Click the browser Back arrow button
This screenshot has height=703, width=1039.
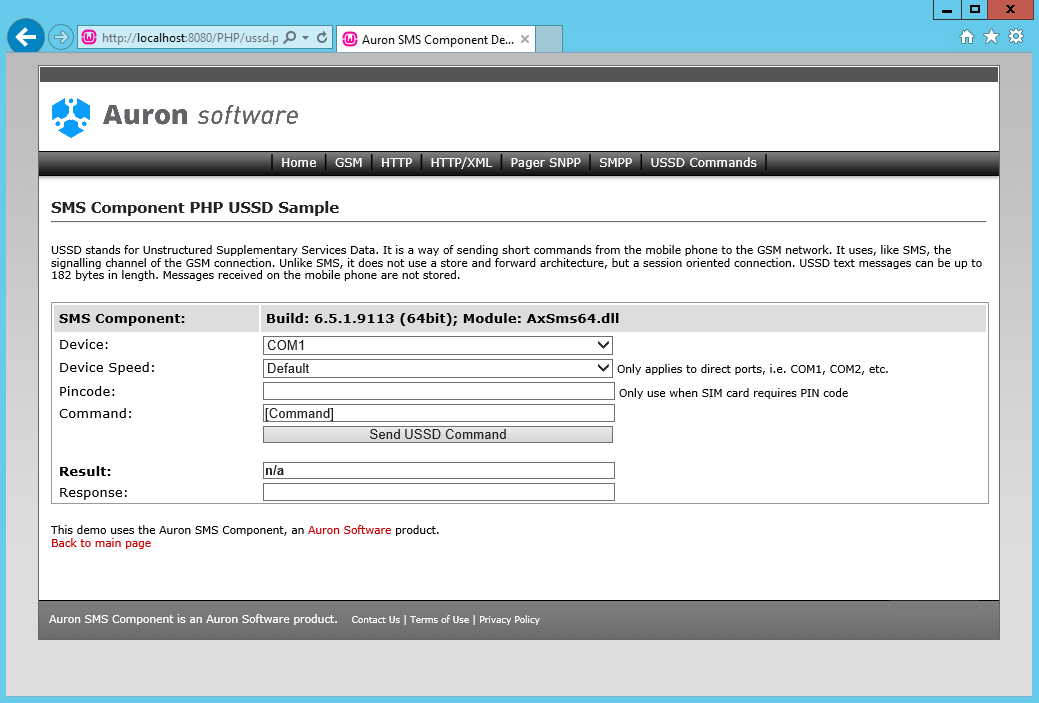26,37
